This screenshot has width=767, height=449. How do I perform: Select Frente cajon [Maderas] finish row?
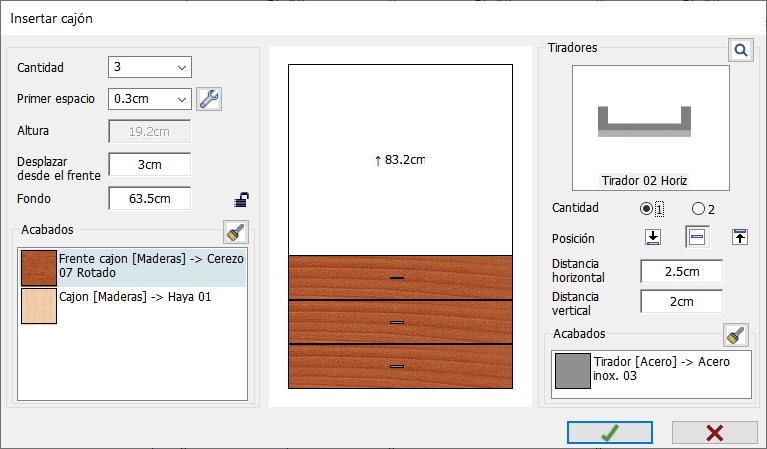click(133, 268)
